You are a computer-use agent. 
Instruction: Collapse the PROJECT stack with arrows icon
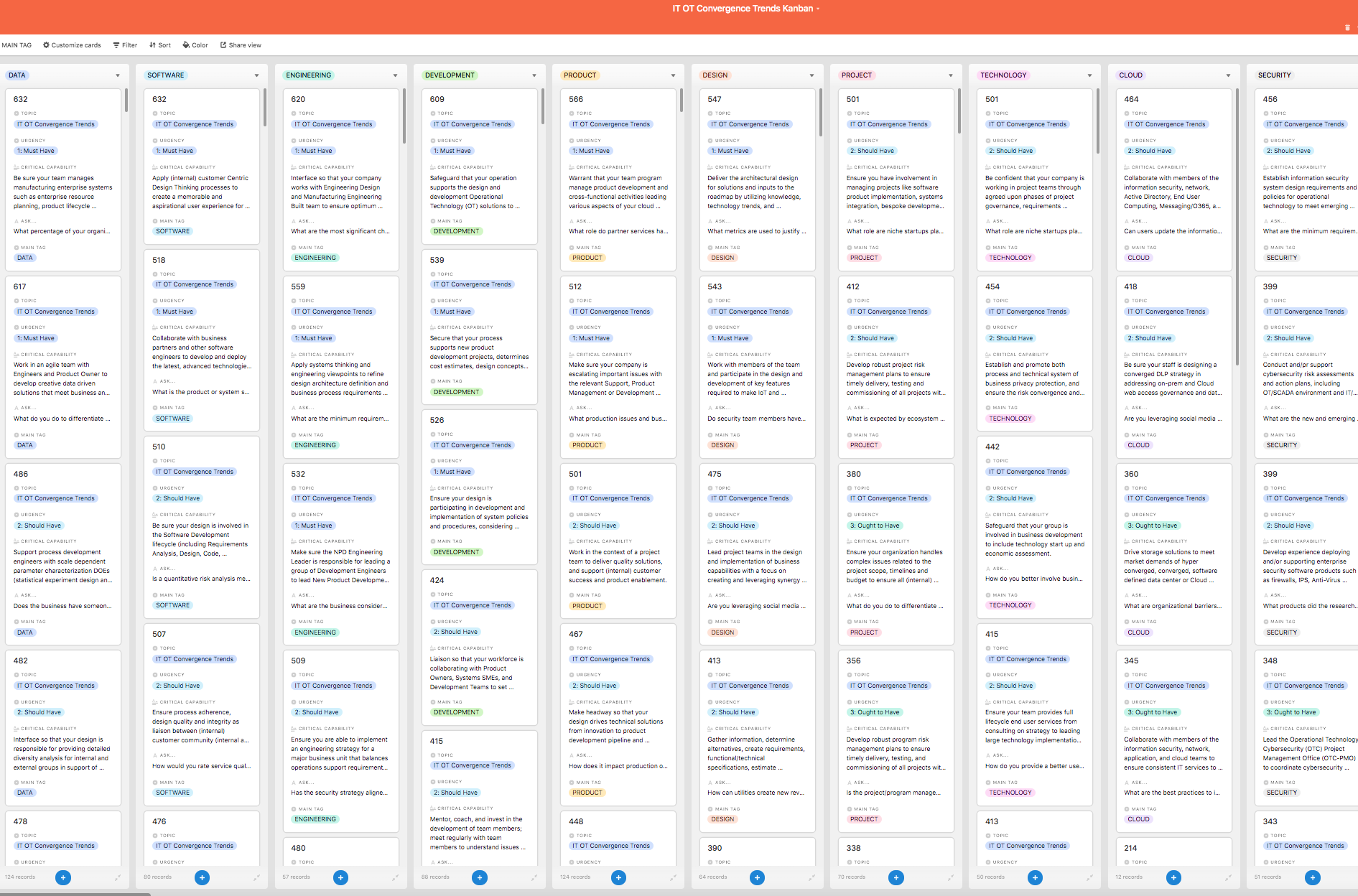pos(951,877)
